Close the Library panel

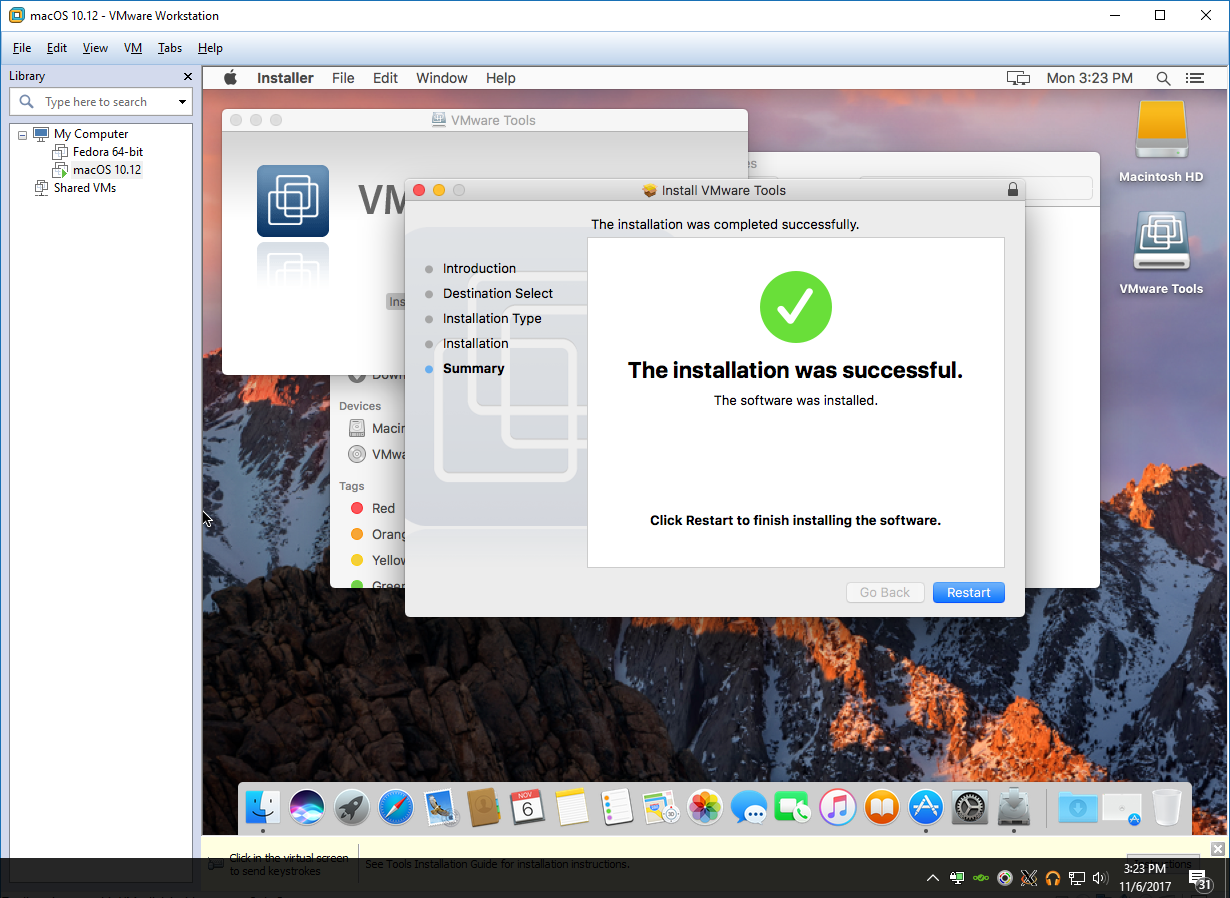(x=188, y=76)
